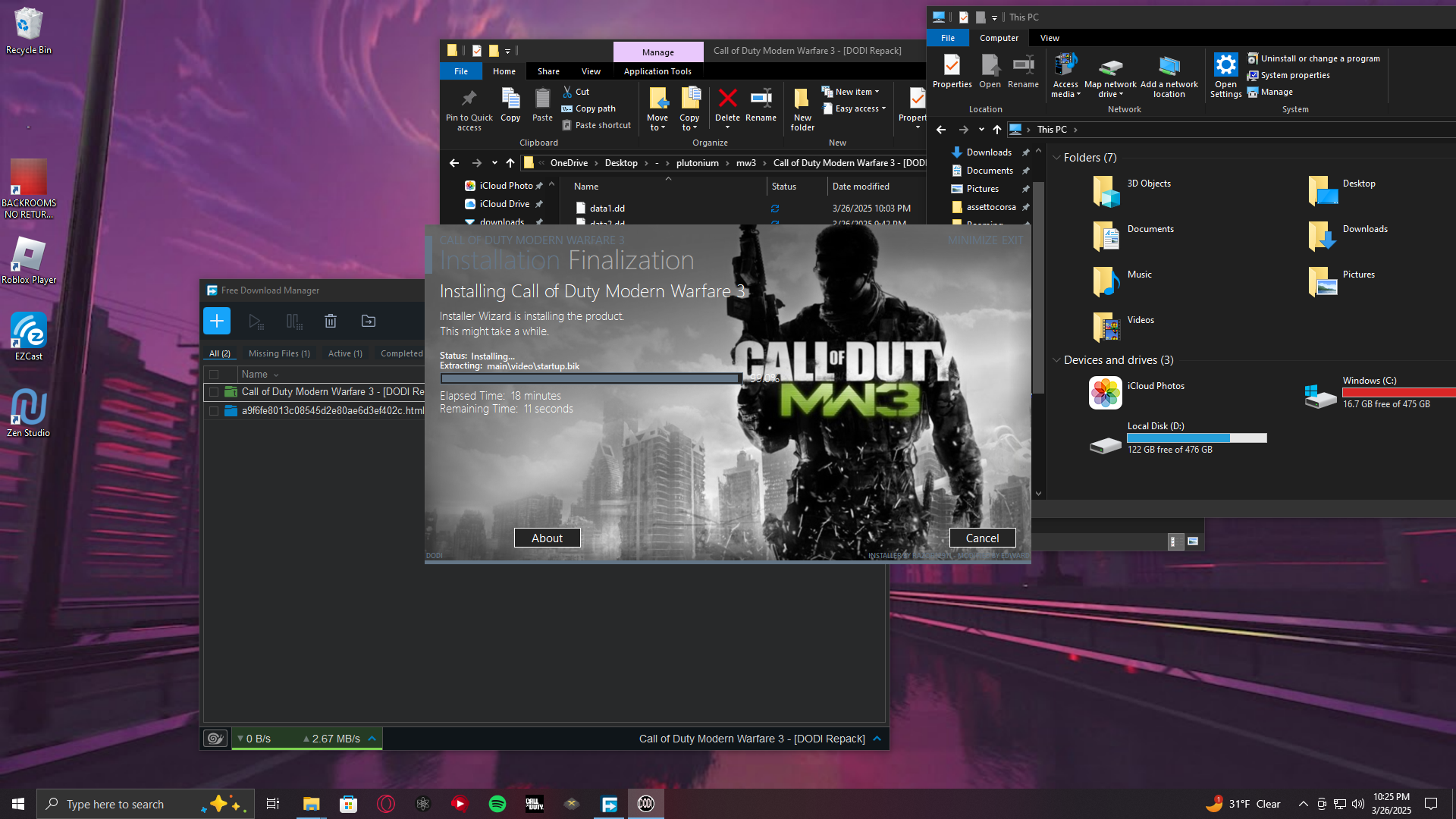Tick the a9f6fe8013c html file checkbox

click(214, 411)
